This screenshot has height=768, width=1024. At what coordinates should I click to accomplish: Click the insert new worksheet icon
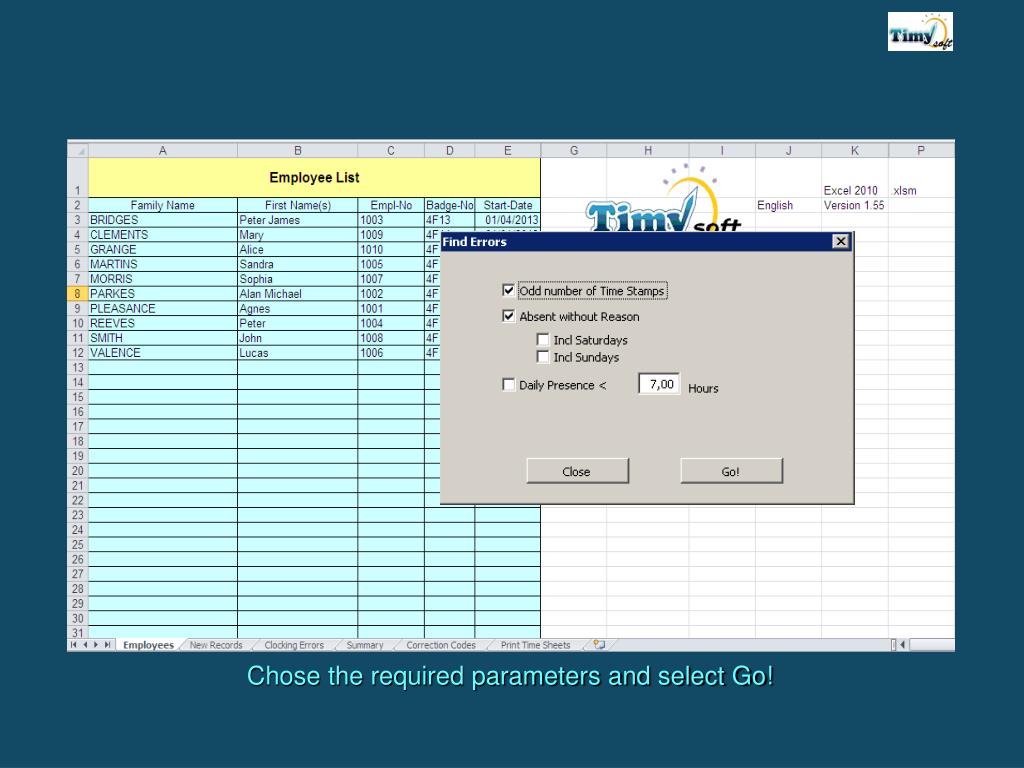(x=600, y=645)
